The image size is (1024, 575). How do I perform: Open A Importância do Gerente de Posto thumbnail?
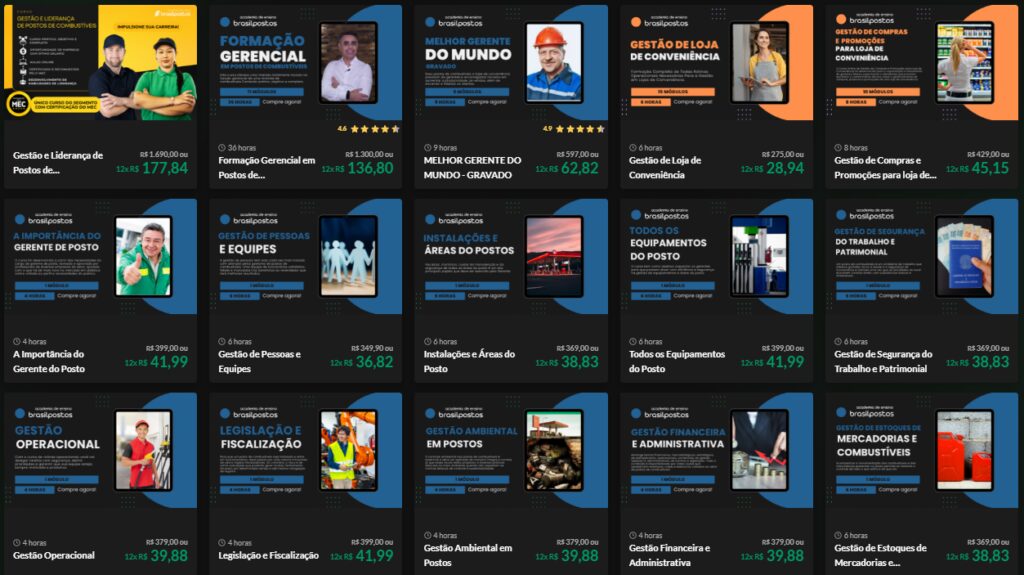click(x=101, y=256)
